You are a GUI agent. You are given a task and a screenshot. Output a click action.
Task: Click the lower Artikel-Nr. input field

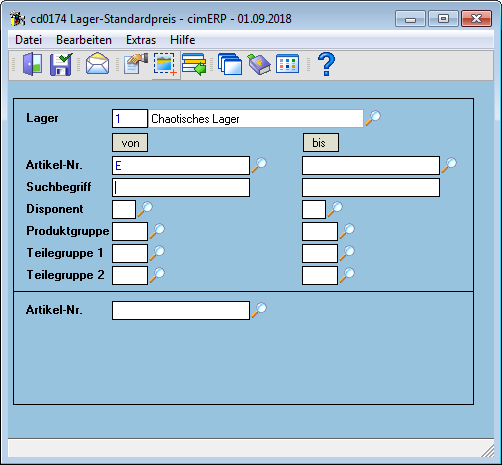click(x=181, y=310)
